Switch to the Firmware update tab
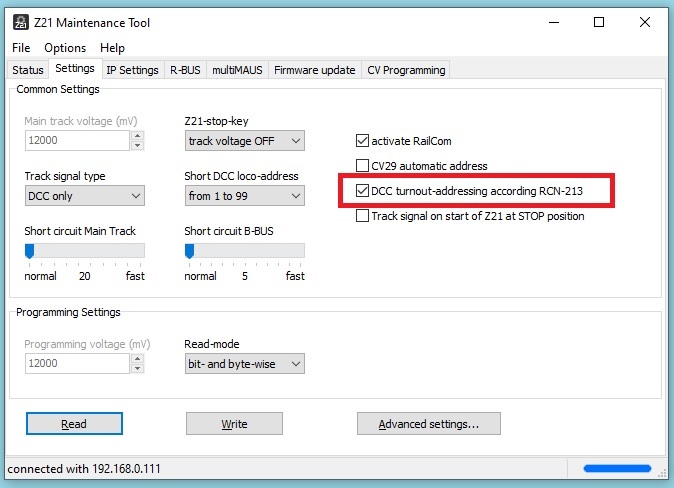Image resolution: width=674 pixels, height=488 pixels. coord(314,70)
